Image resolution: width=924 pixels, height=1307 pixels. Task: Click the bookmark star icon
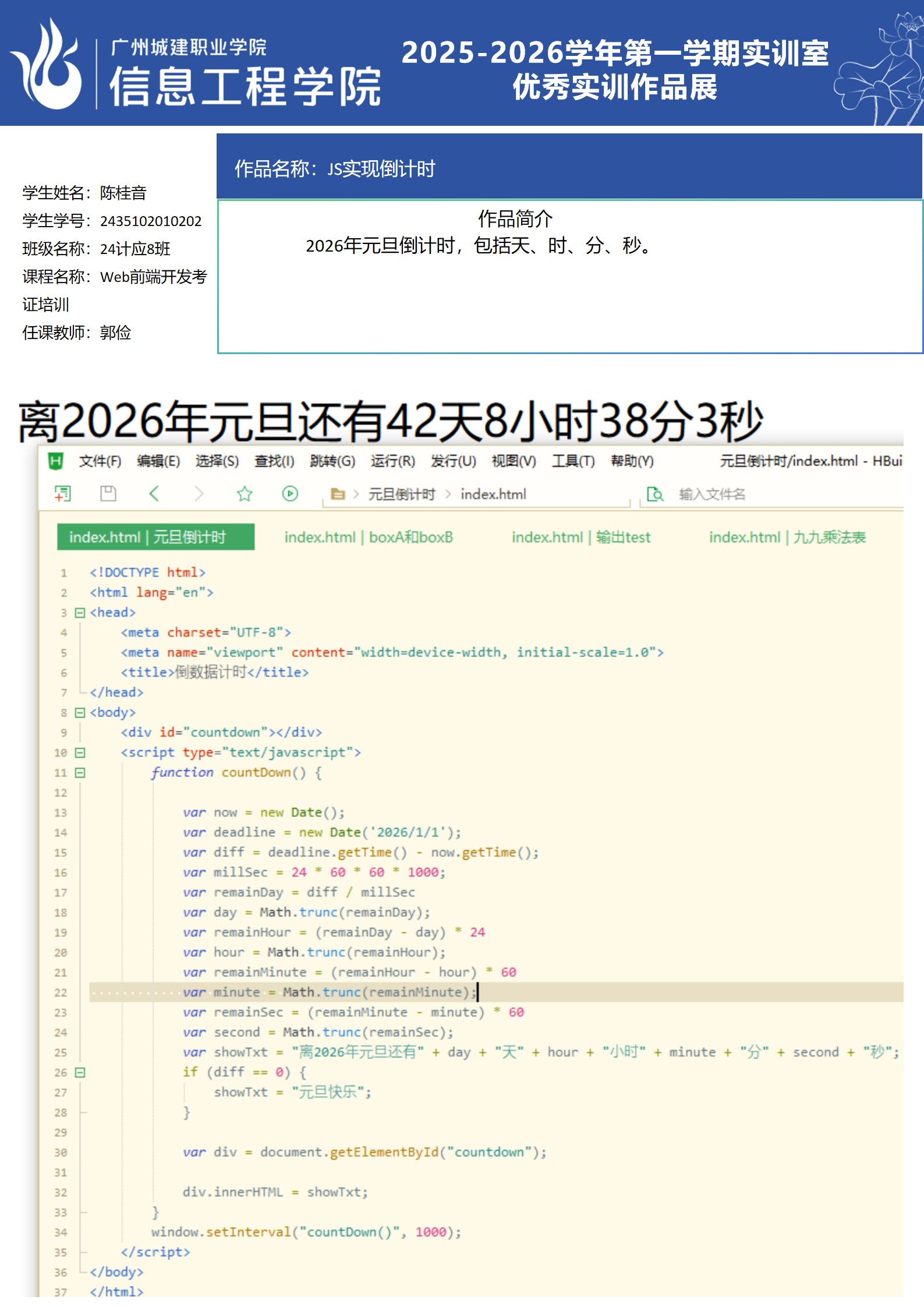coord(245,494)
